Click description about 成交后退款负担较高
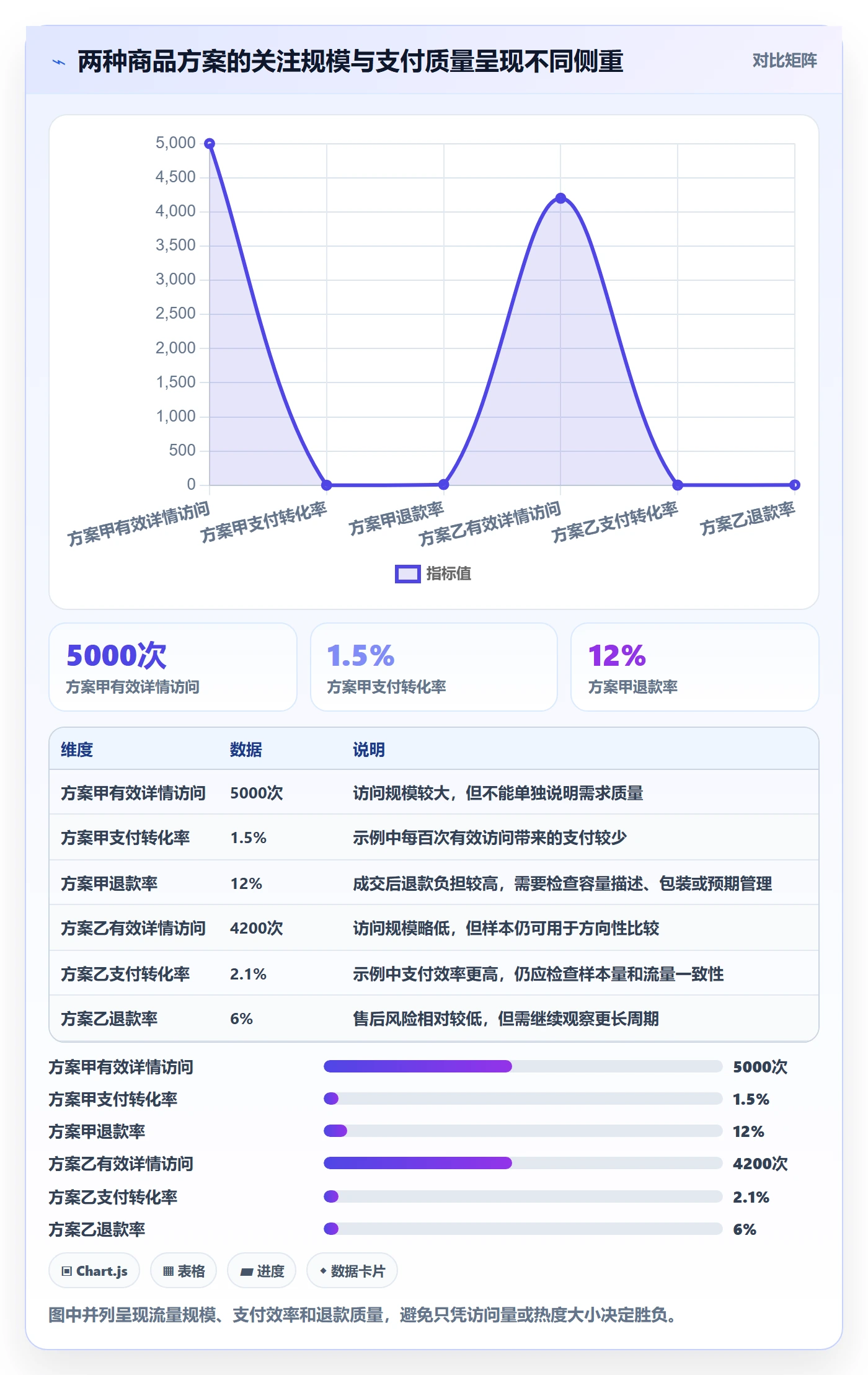Image resolution: width=868 pixels, height=1375 pixels. pyautogui.click(x=562, y=883)
